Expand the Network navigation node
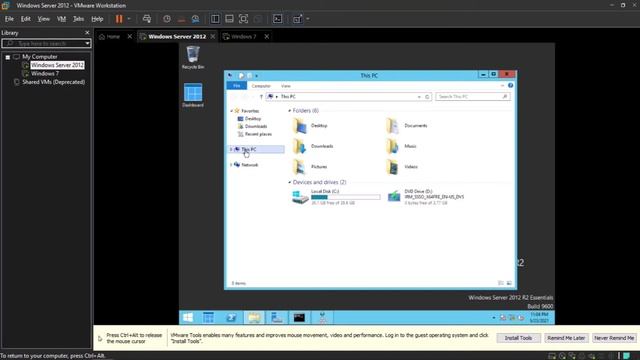 pos(231,165)
